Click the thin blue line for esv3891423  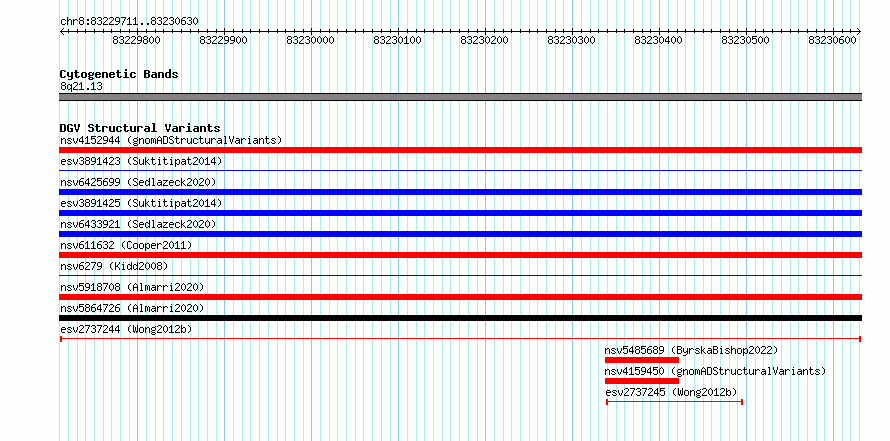coord(460,170)
